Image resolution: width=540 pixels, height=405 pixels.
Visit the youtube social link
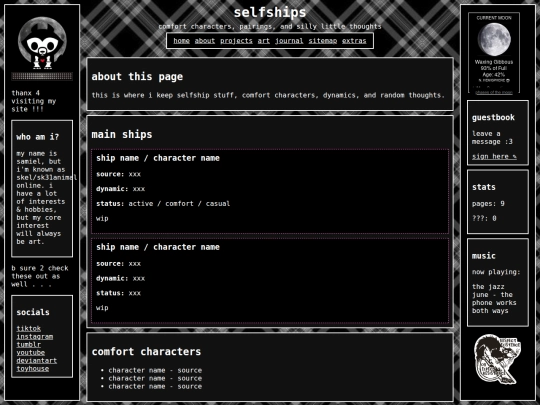pyautogui.click(x=31, y=352)
